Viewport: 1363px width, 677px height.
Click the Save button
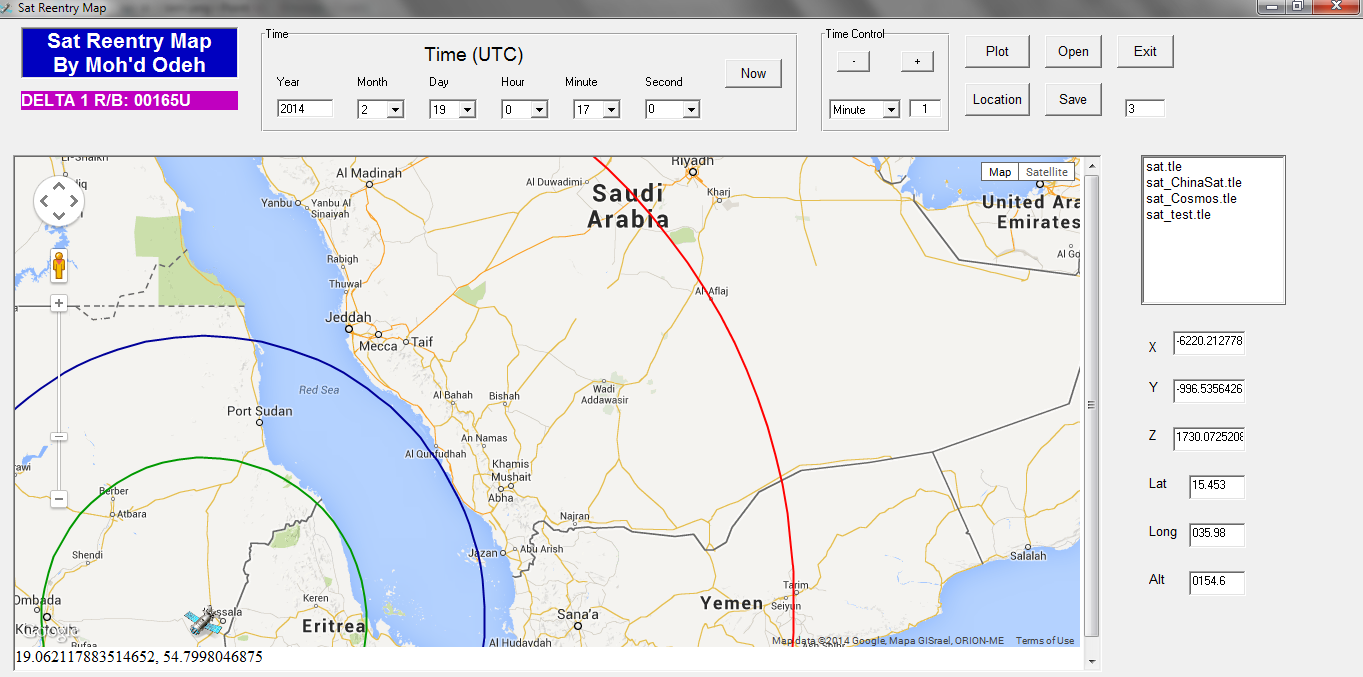tap(1073, 99)
